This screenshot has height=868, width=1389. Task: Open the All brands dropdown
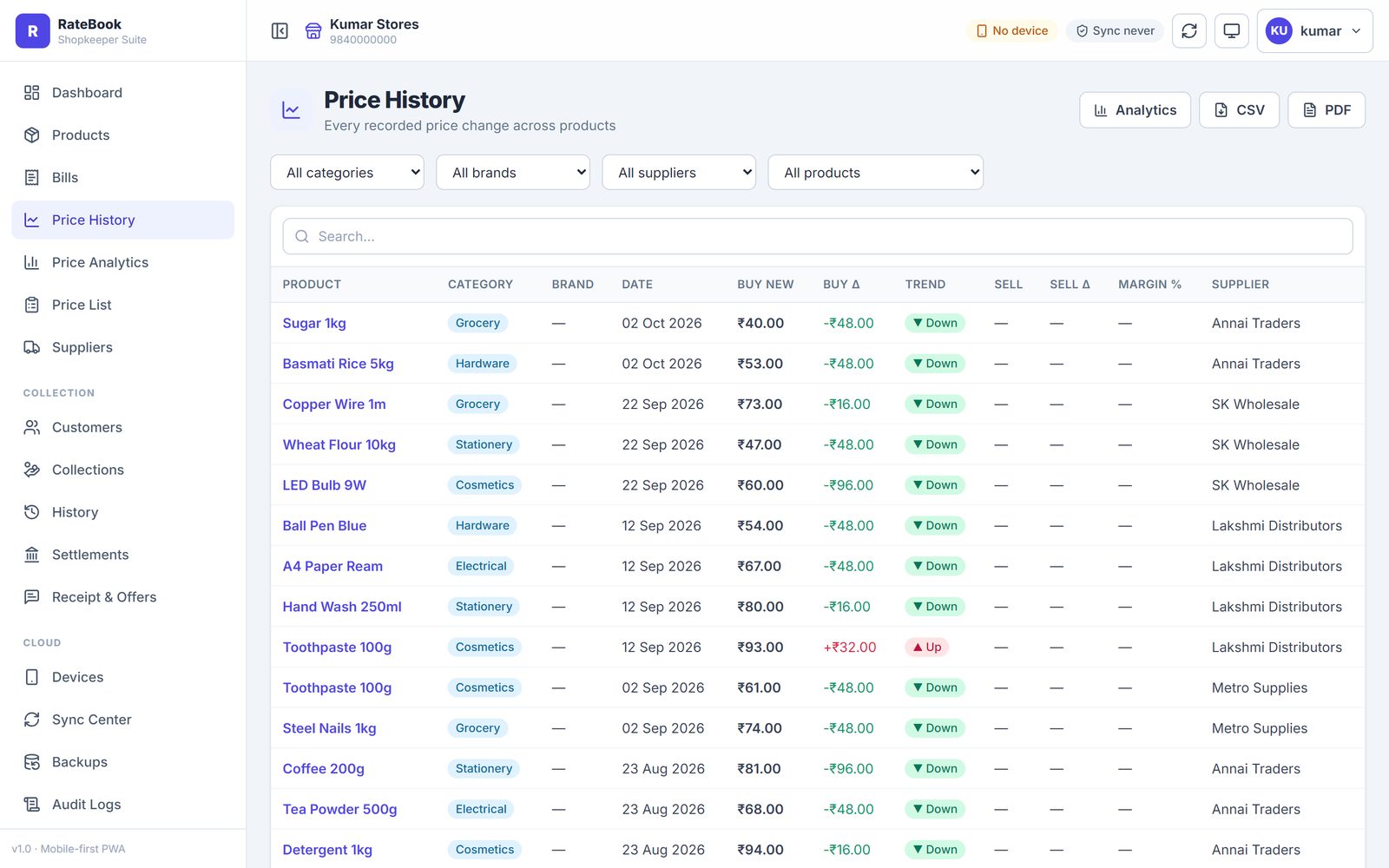(513, 173)
